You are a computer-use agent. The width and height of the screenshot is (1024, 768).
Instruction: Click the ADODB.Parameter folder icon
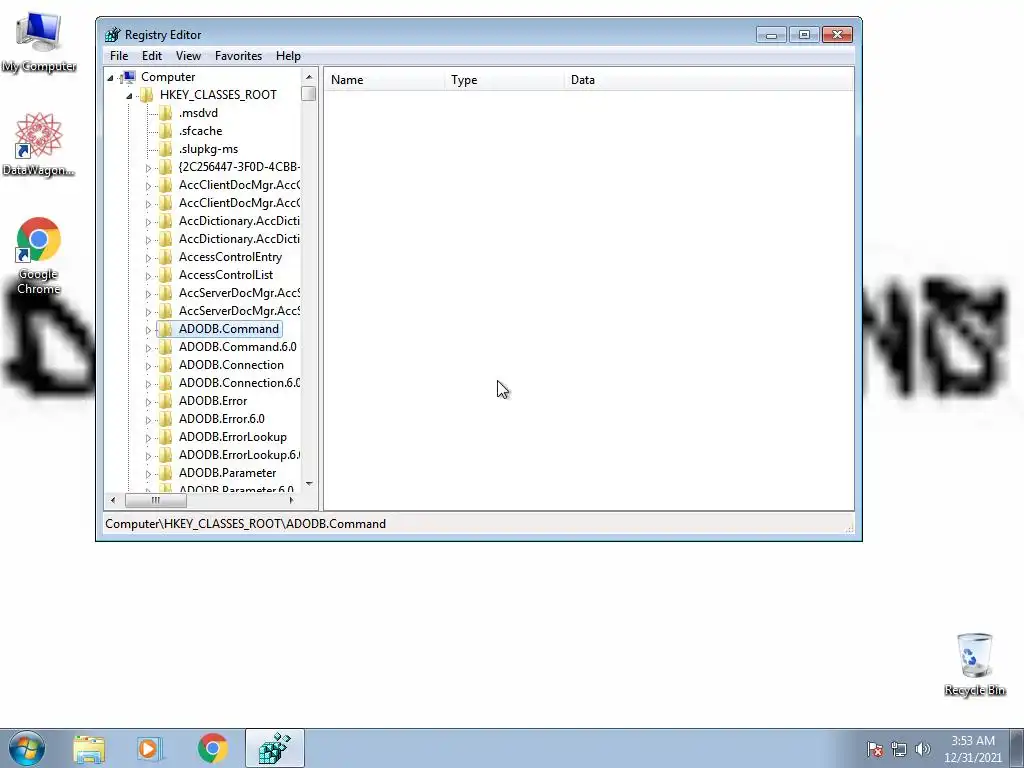[x=166, y=472]
